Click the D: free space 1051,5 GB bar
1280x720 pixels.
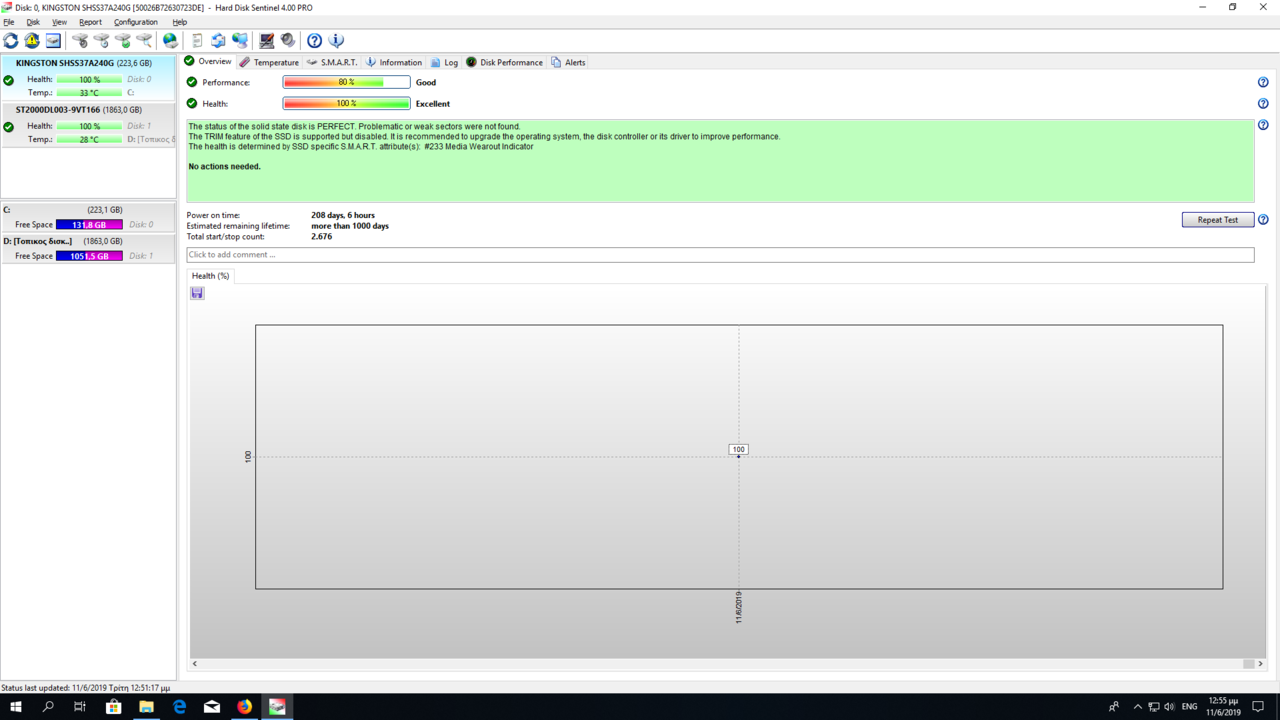89,256
